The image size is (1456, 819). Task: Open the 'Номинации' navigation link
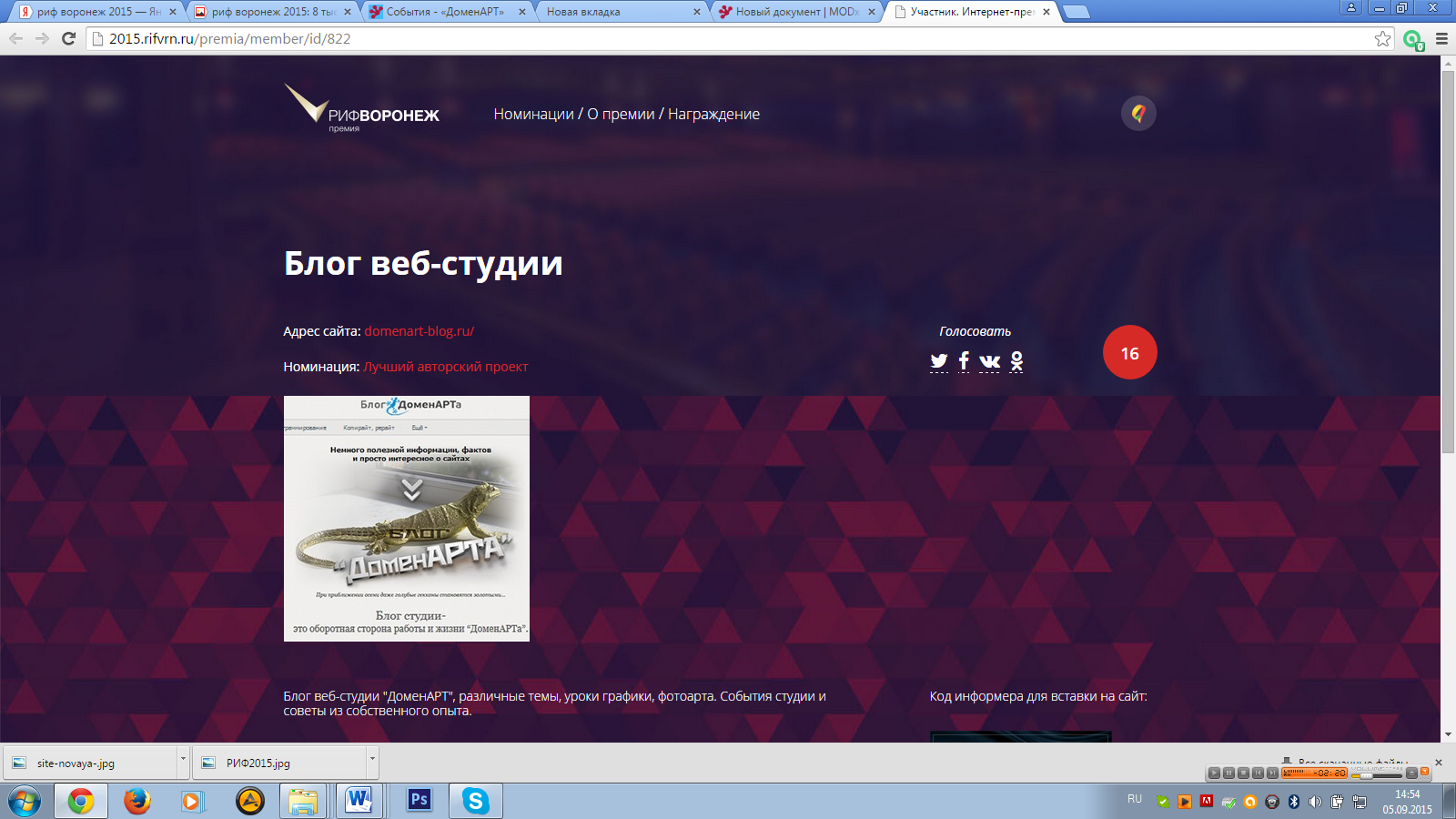[534, 114]
